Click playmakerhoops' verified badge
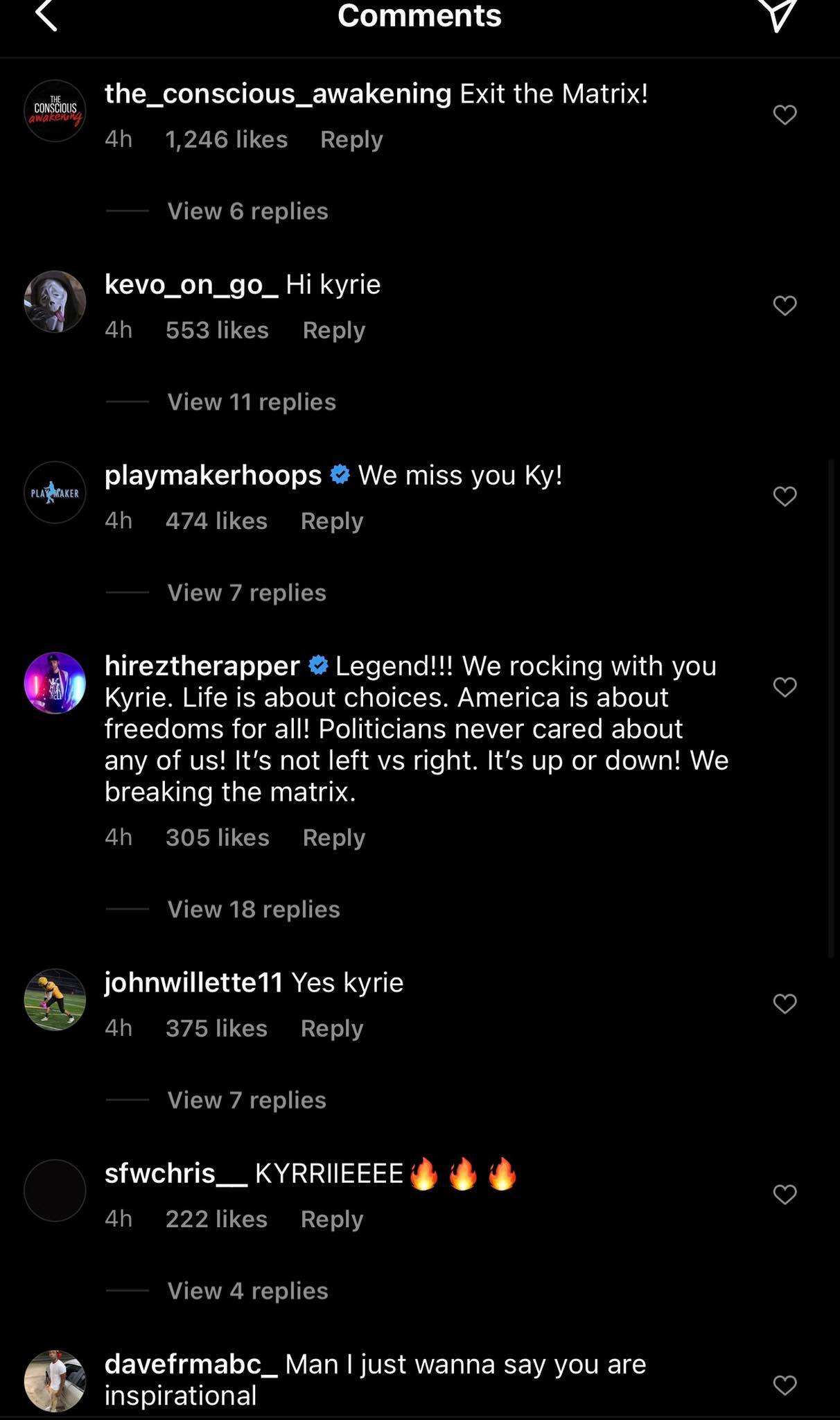 click(339, 475)
